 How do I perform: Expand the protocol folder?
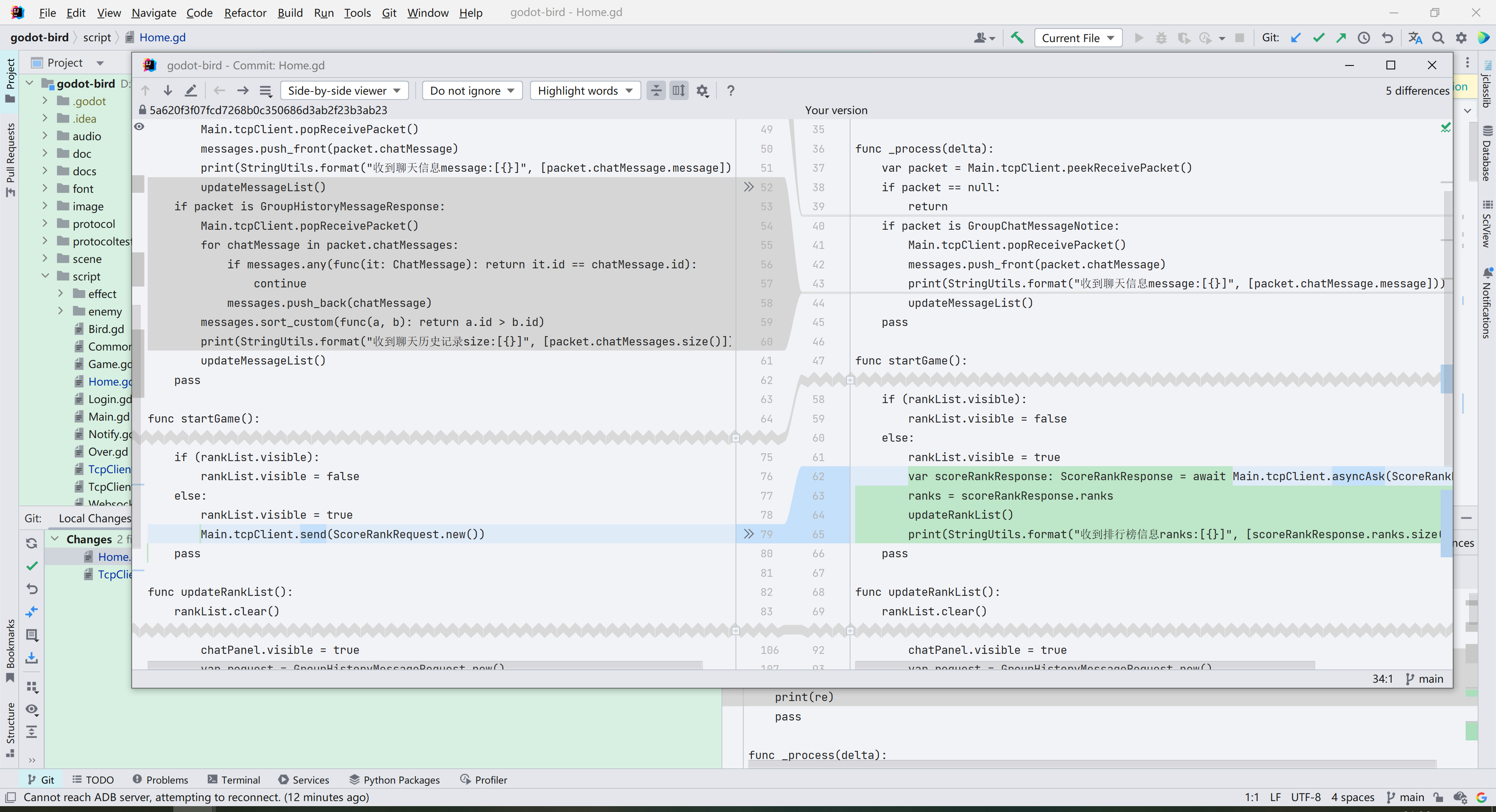(x=45, y=224)
